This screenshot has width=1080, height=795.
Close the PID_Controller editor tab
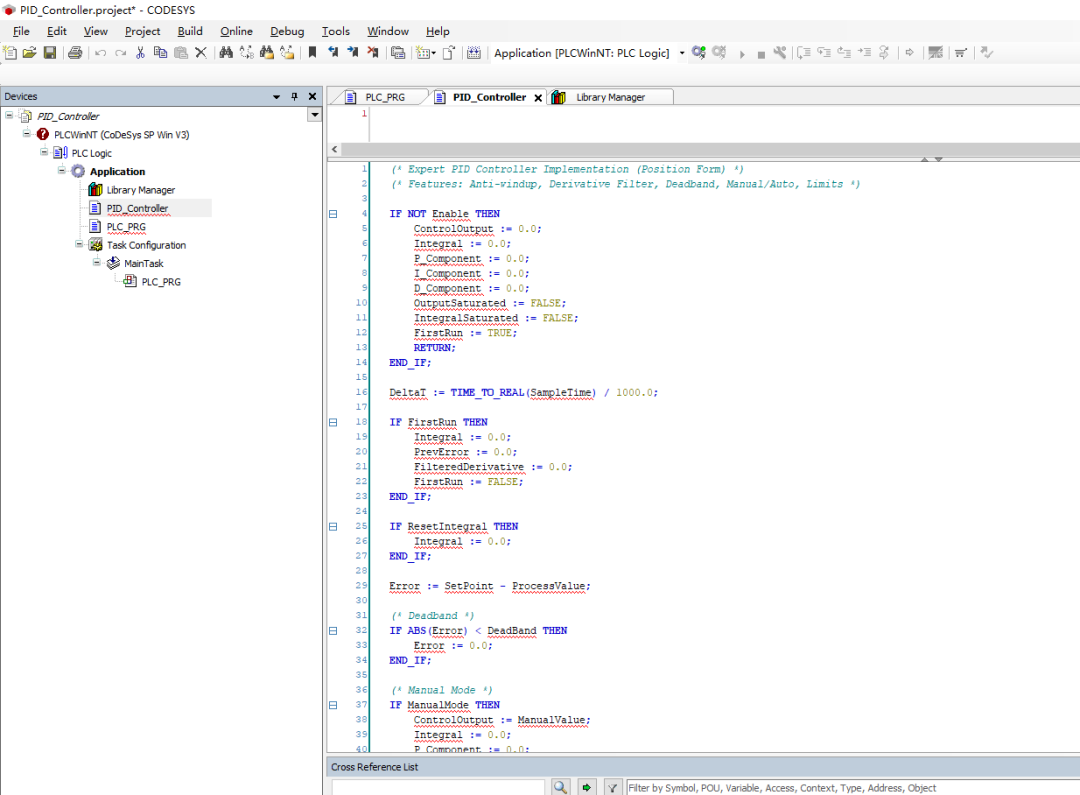[x=537, y=98]
